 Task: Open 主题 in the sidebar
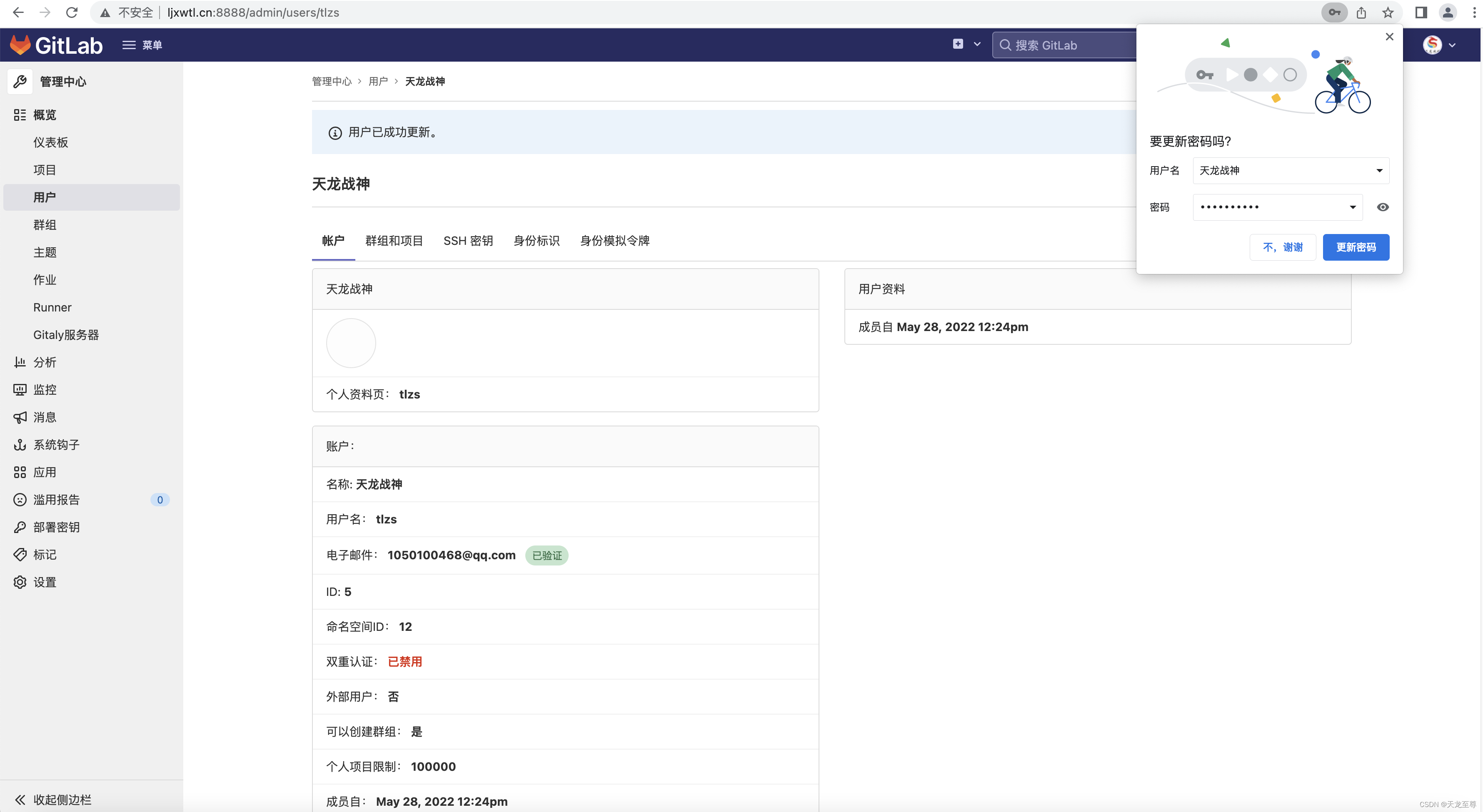point(44,252)
